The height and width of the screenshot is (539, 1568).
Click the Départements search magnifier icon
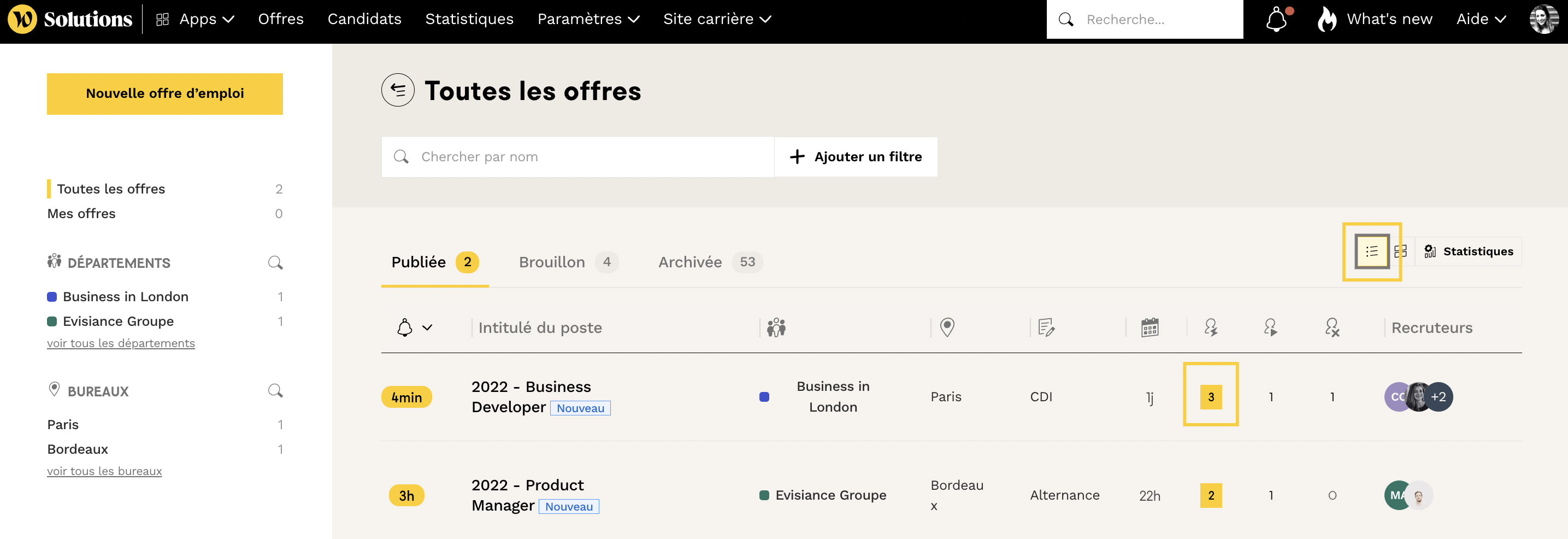(x=275, y=262)
